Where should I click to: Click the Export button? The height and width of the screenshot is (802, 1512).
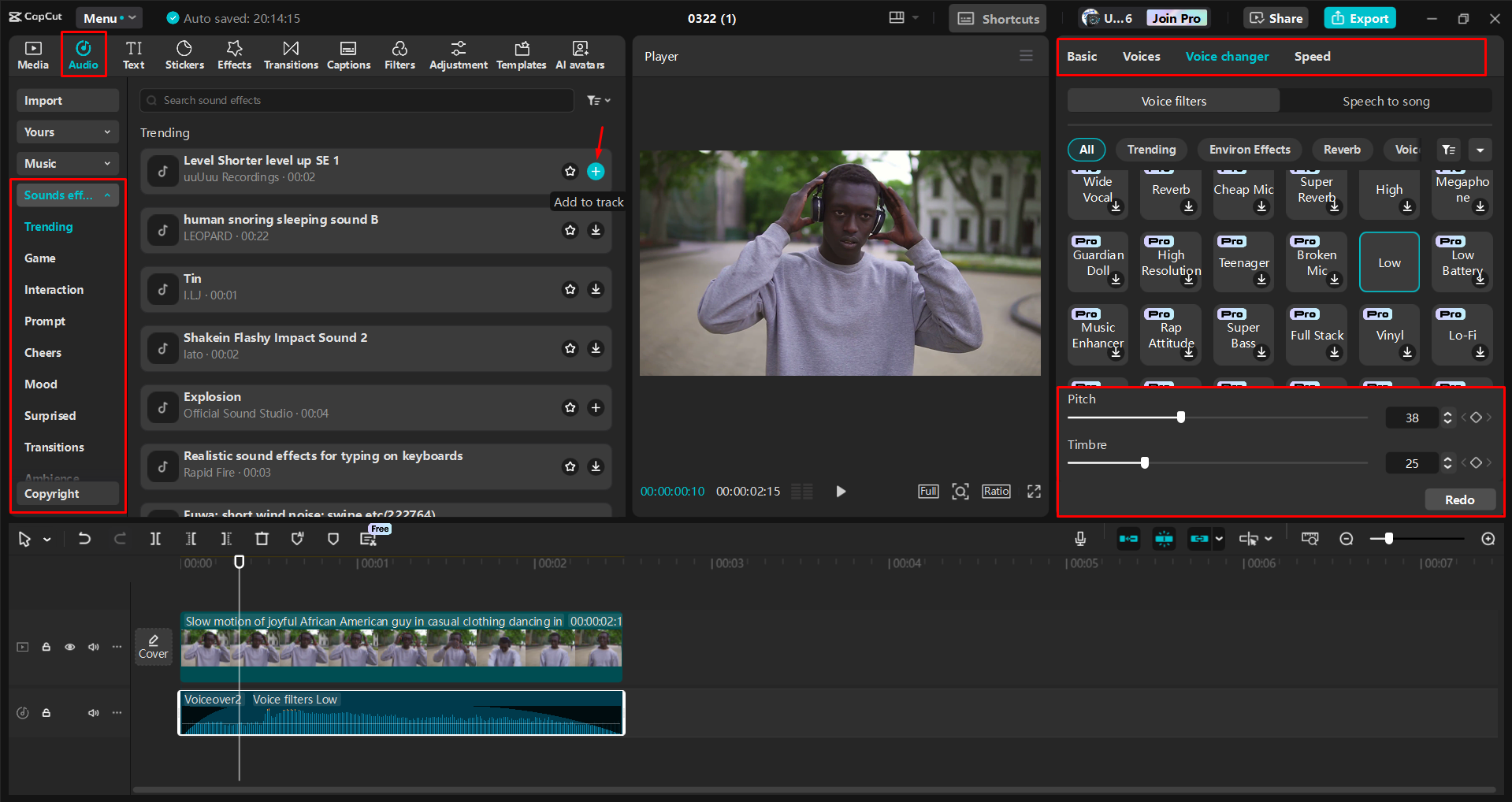(1358, 17)
